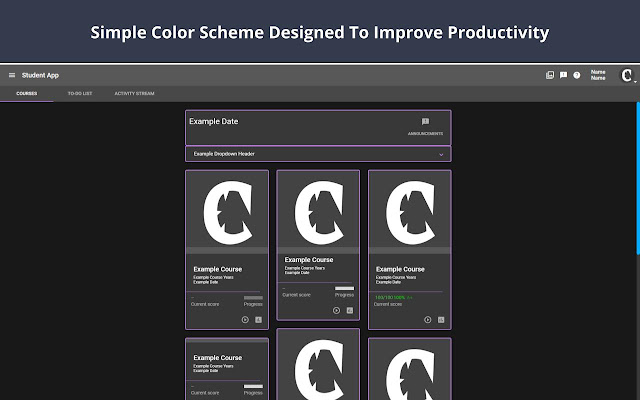Click the Student App title
This screenshot has height=400, width=640.
point(40,75)
